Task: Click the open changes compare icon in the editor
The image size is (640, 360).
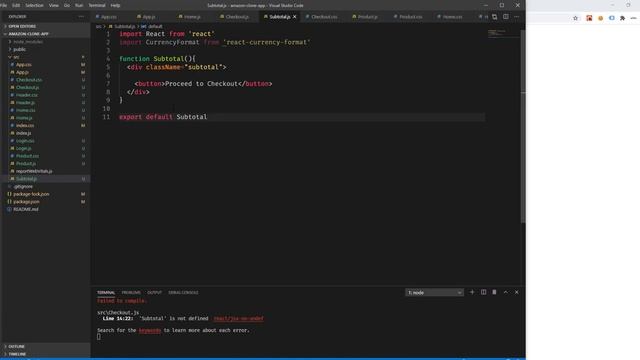Action: click(494, 17)
